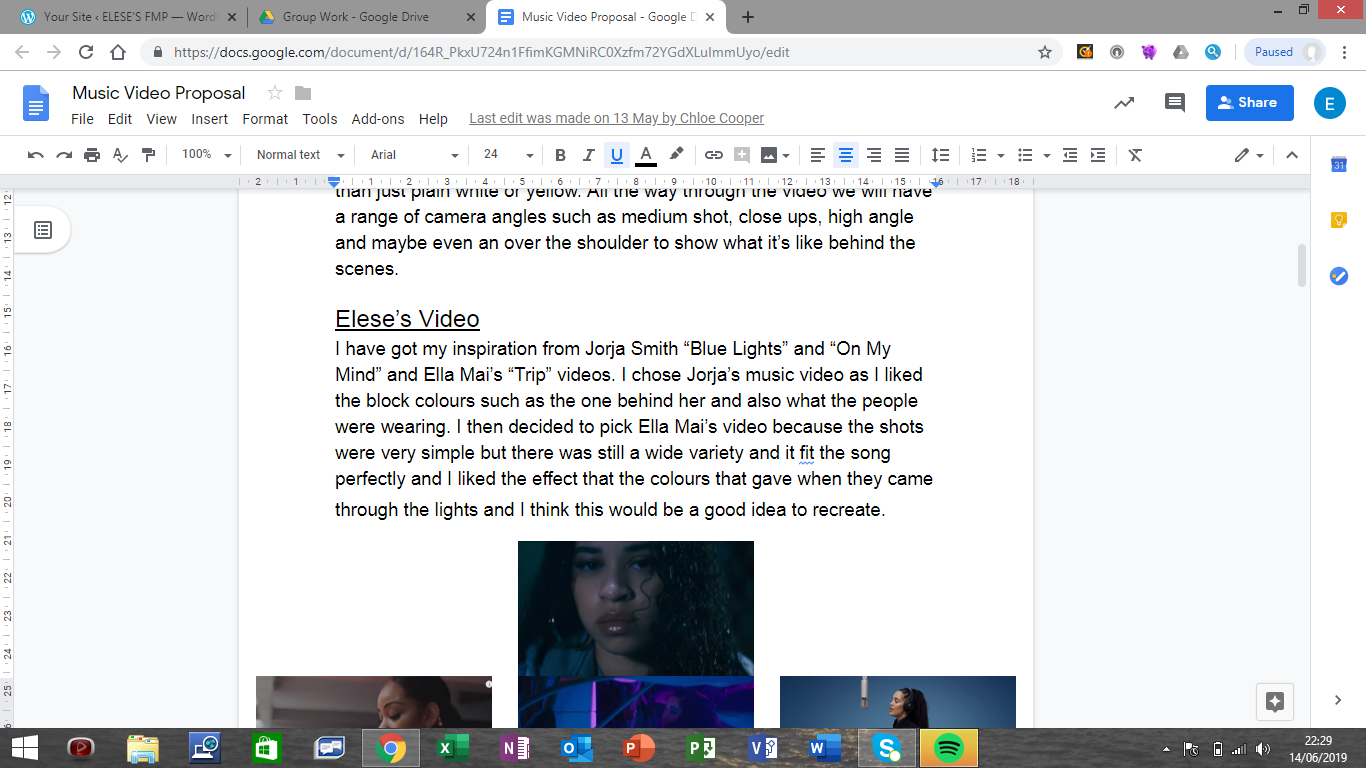Toggle Underline formatting
The image size is (1366, 768).
pyautogui.click(x=616, y=155)
